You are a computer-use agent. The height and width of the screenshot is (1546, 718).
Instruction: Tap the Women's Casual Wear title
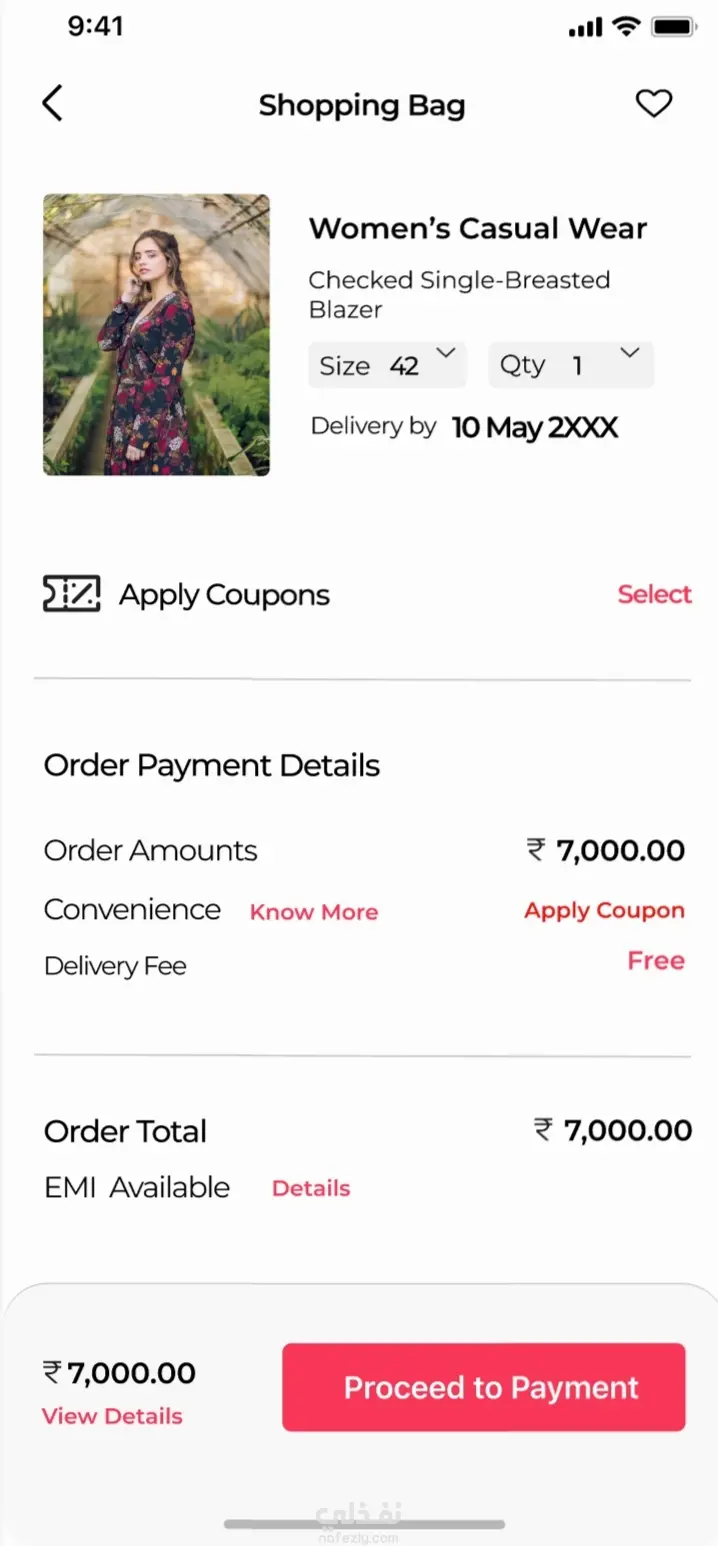[x=477, y=228]
